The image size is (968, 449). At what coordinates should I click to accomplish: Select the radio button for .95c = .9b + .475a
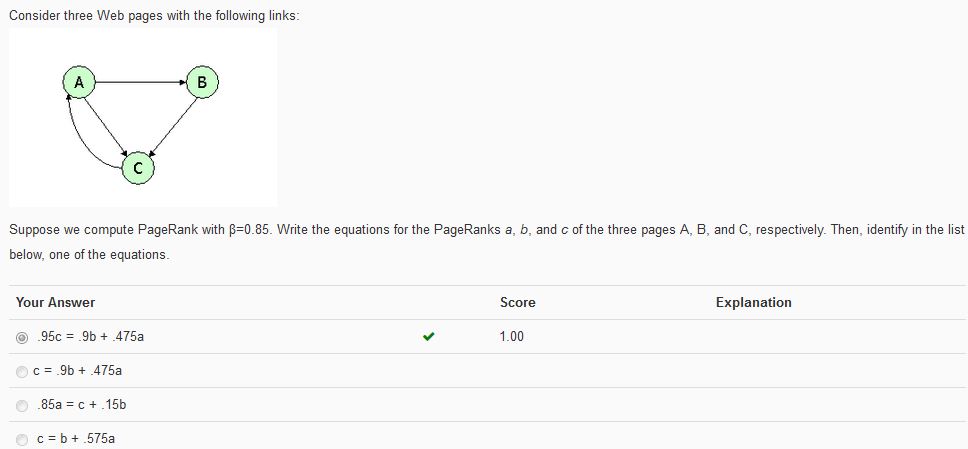[22, 337]
